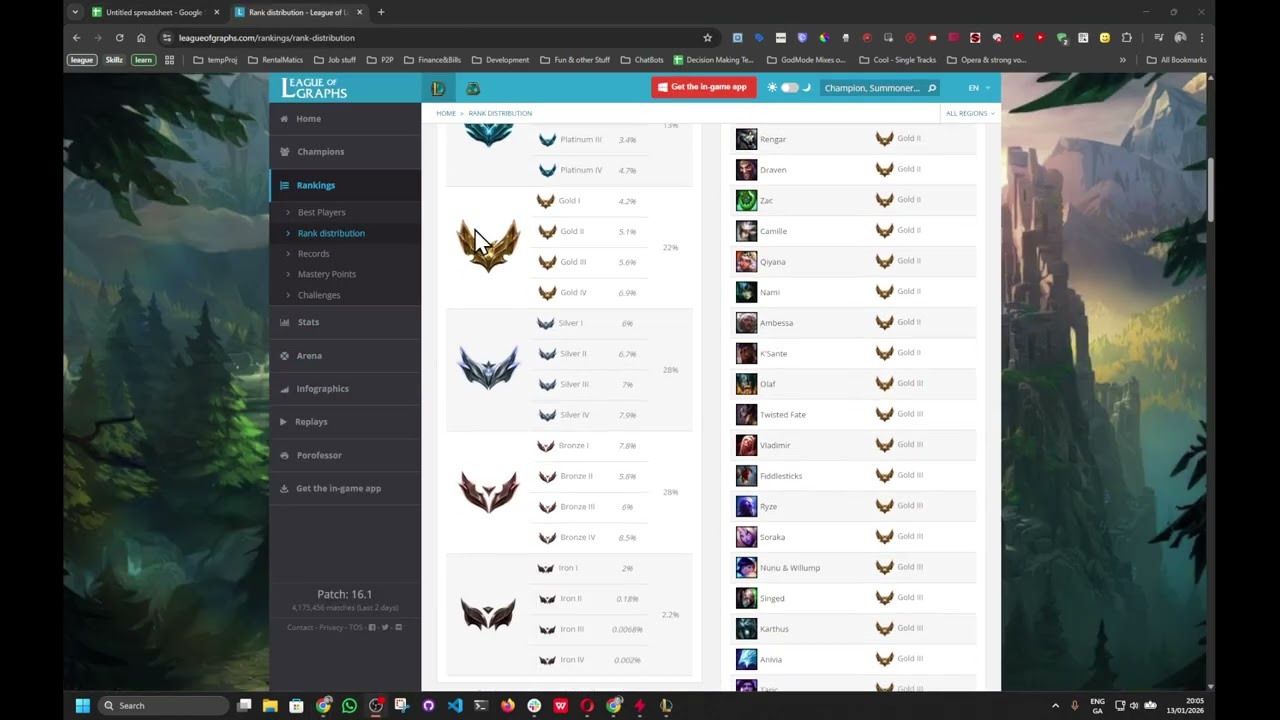Open the Windows Start menu
Screen dimensions: 1280x720
coord(82,705)
